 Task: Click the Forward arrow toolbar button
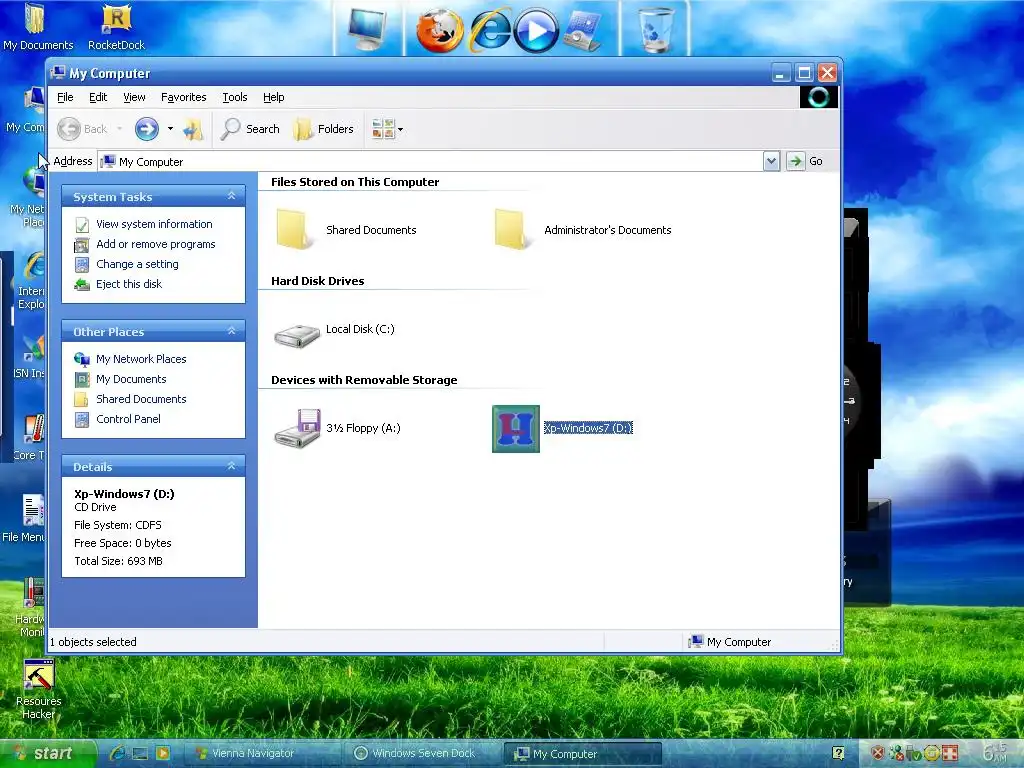coord(147,129)
